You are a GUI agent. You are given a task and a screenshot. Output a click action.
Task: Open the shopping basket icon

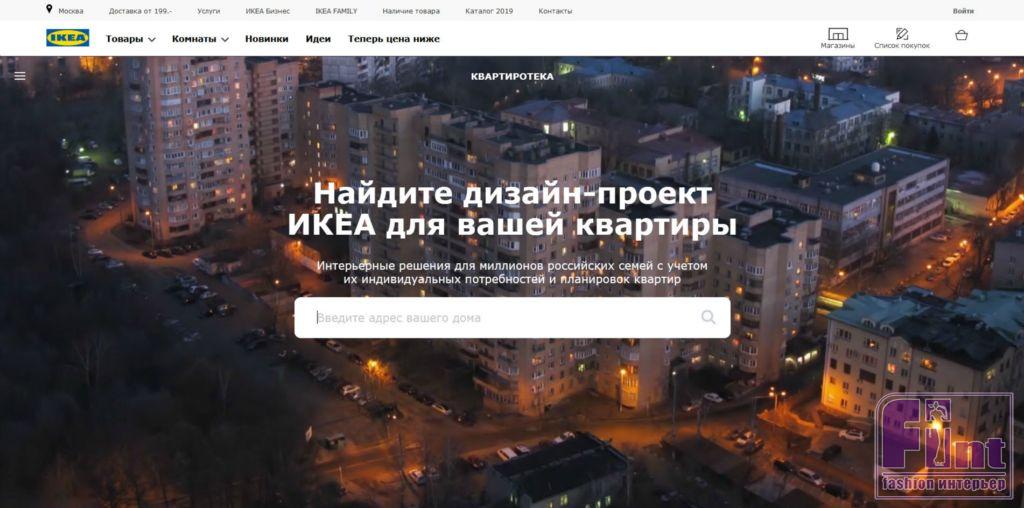tap(961, 35)
